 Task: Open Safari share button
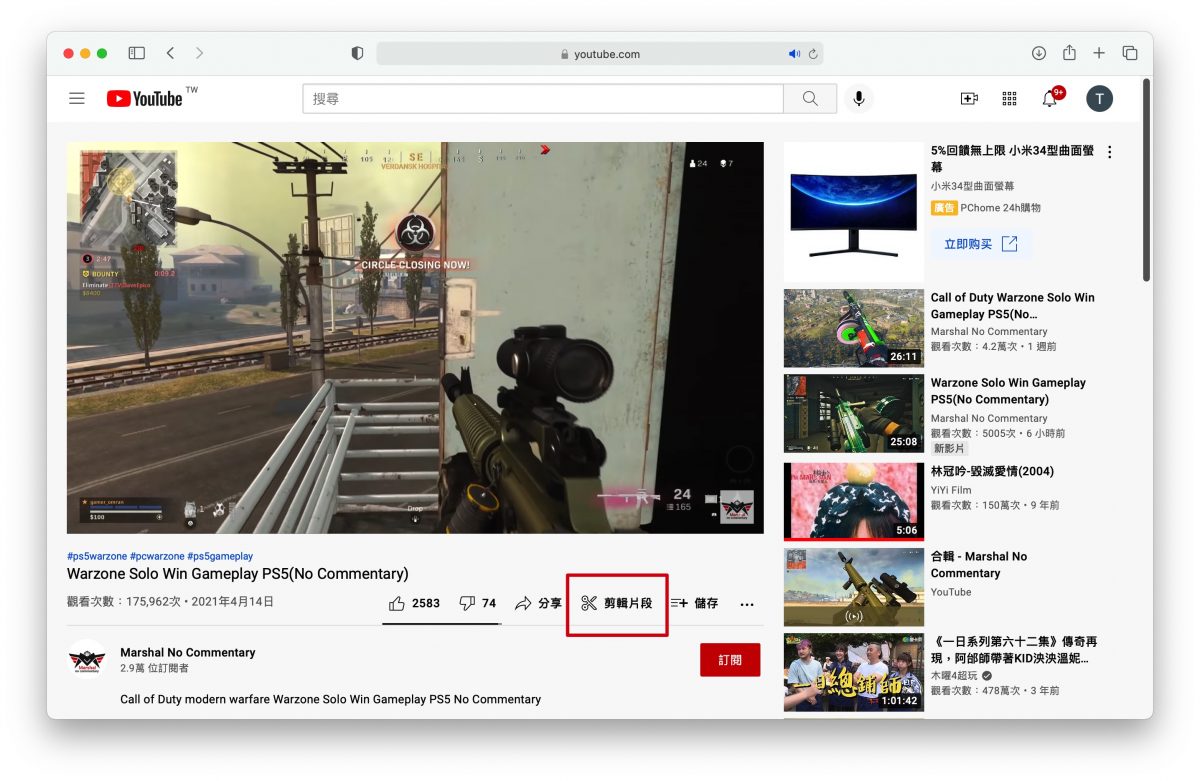pos(1069,52)
